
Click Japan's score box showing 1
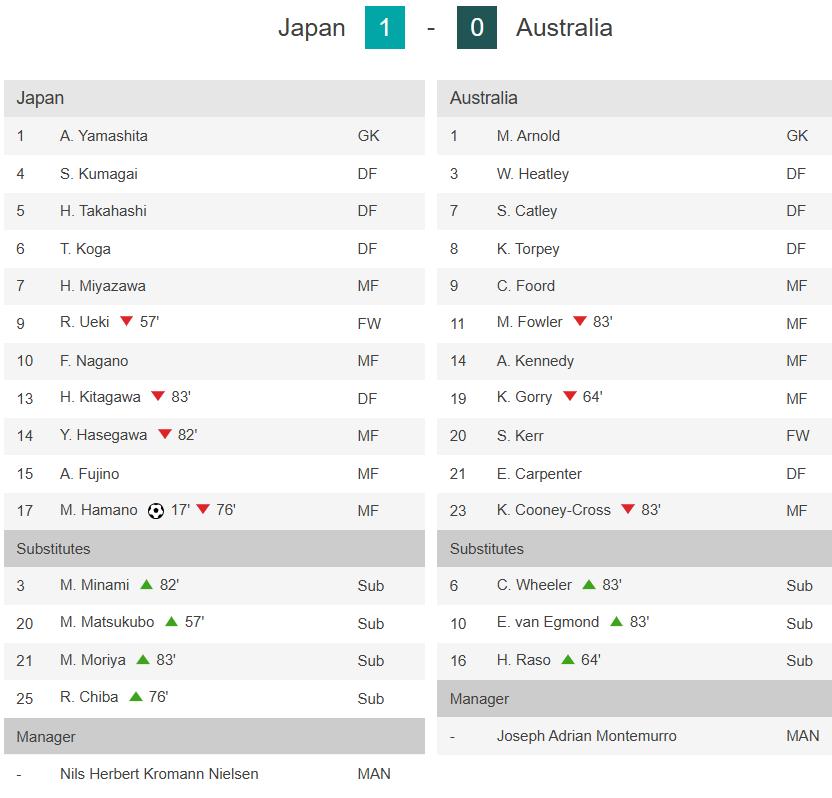coord(385,28)
